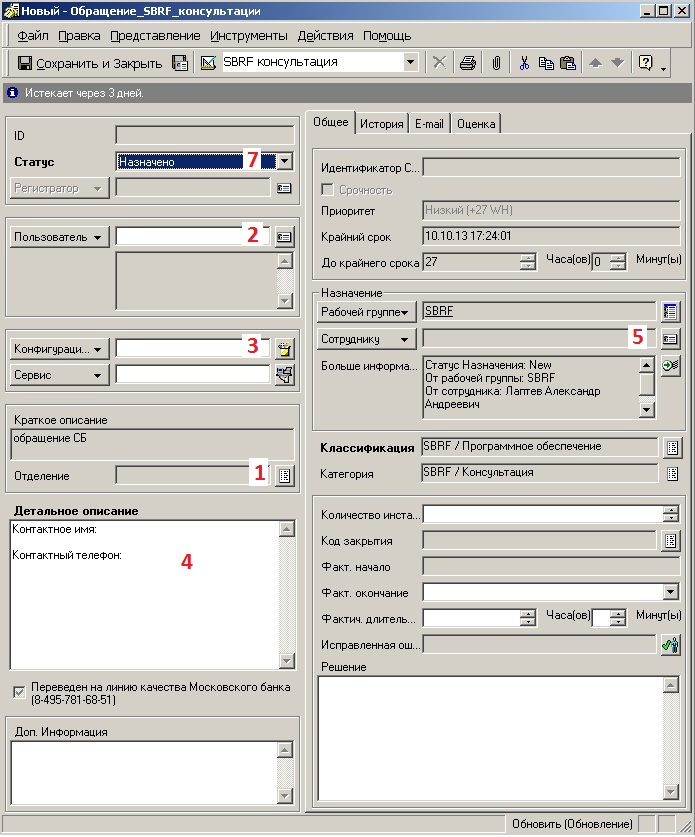Open the Действия menu
Viewport: 695px width, 837px height.
326,36
